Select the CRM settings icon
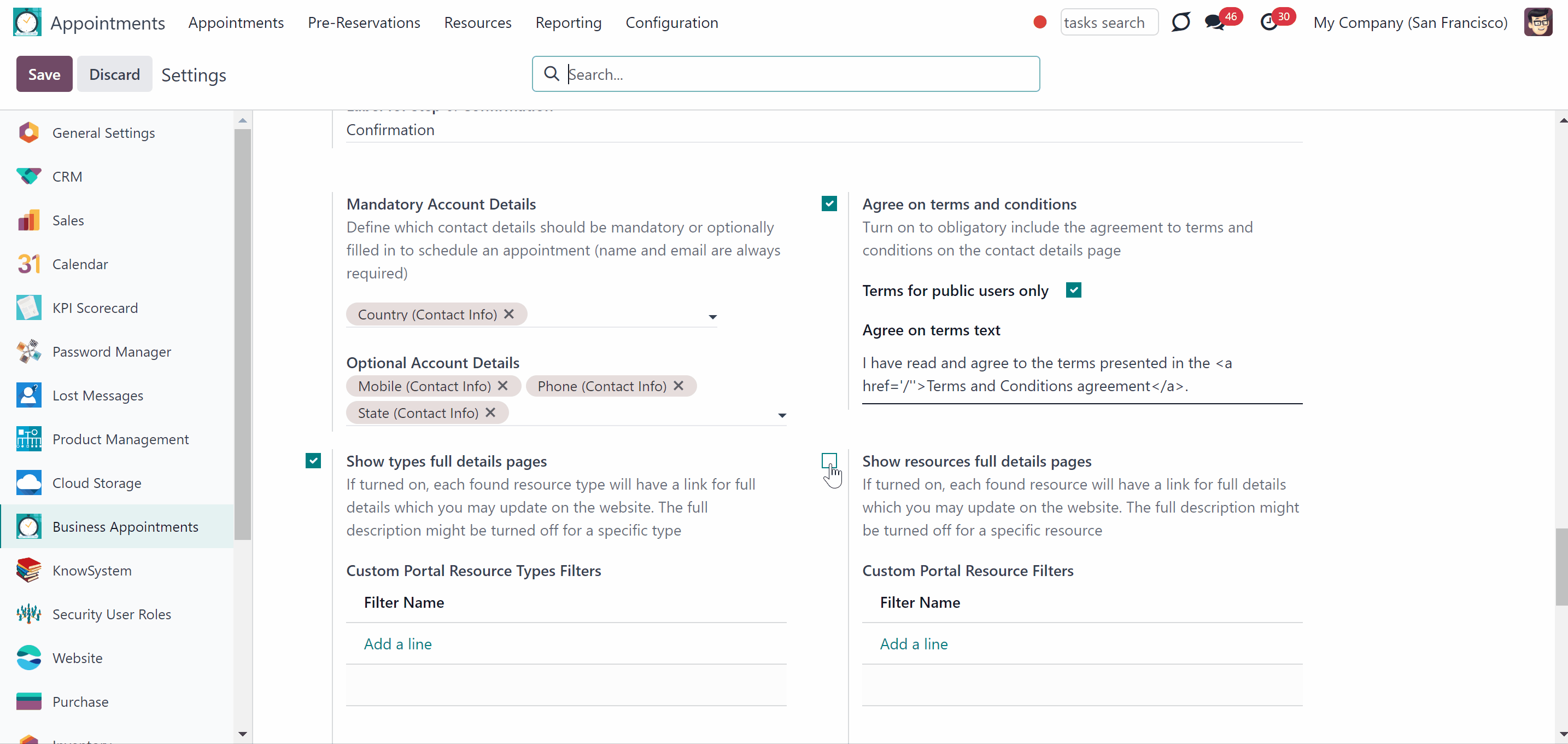1568x744 pixels. click(28, 176)
